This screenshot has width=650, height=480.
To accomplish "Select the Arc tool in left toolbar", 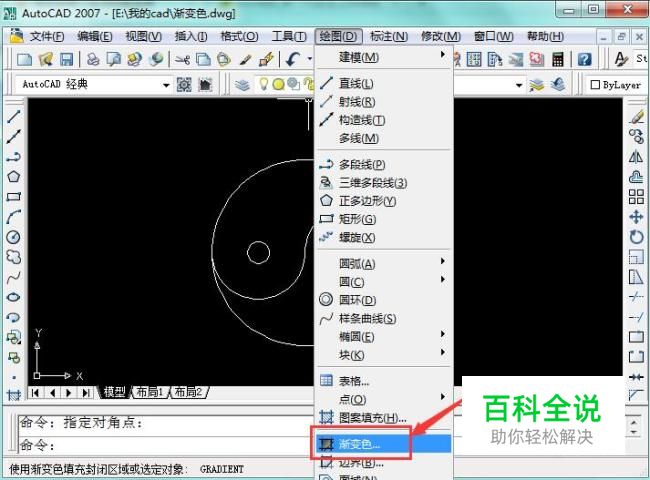I will (x=14, y=217).
